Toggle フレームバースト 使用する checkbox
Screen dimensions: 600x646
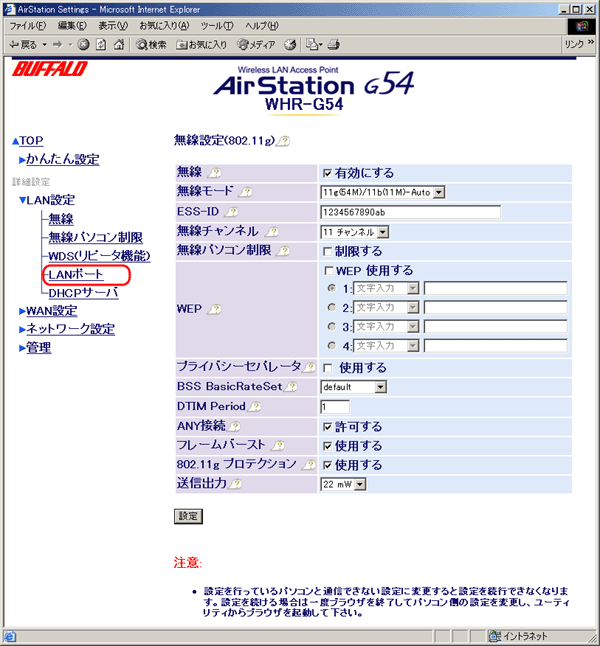click(328, 446)
